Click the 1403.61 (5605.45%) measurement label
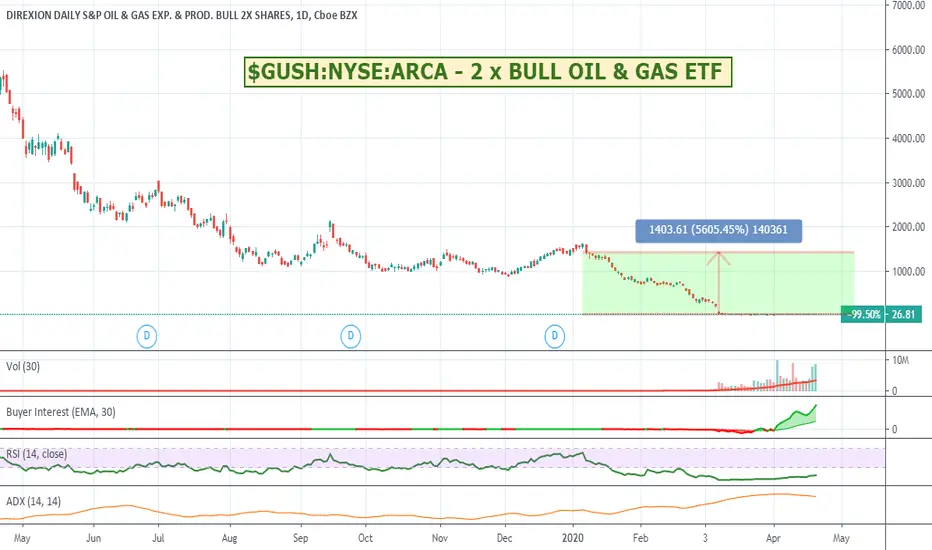This screenshot has height=550, width=932. tap(718, 231)
